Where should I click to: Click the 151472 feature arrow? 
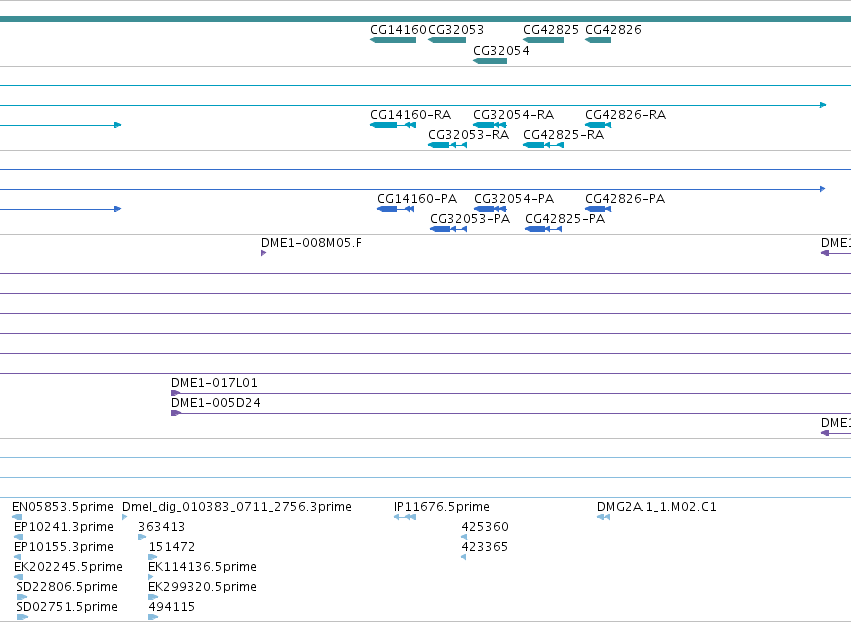point(153,557)
